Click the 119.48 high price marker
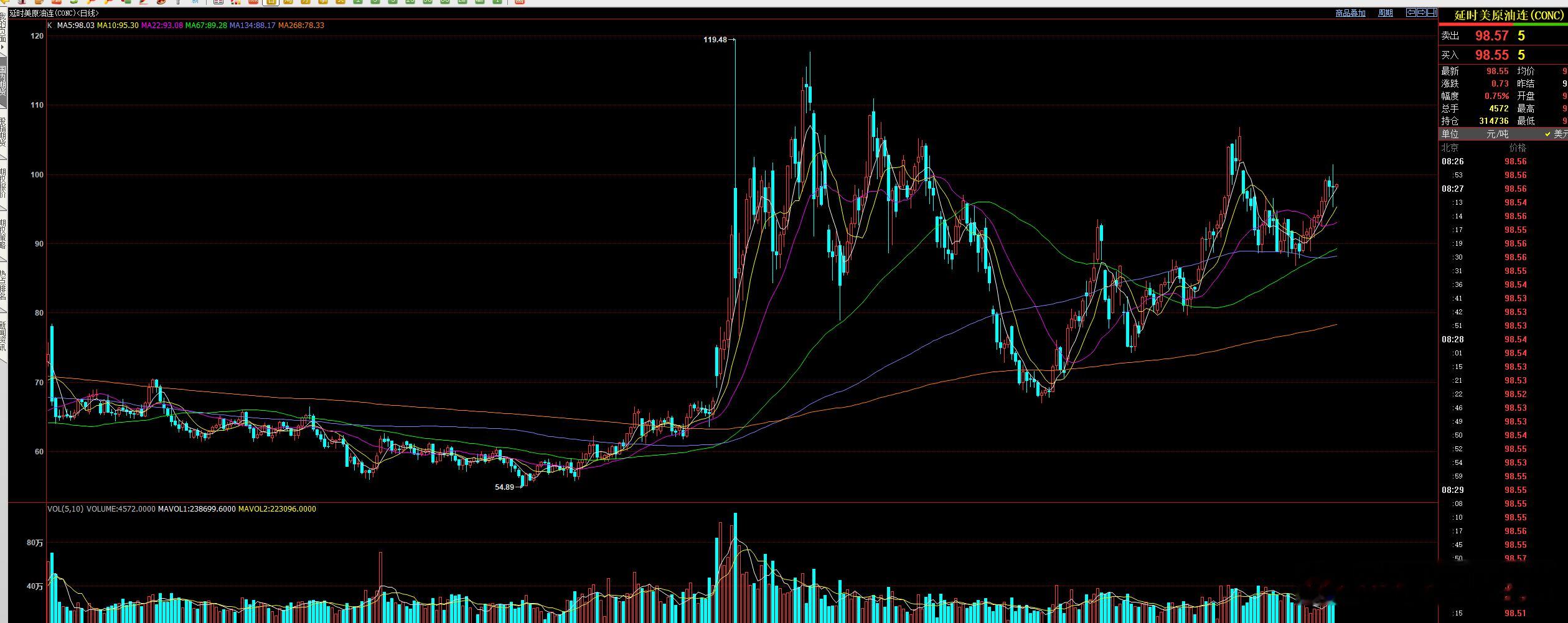Screen dimensions: 1568x623 click(715, 40)
